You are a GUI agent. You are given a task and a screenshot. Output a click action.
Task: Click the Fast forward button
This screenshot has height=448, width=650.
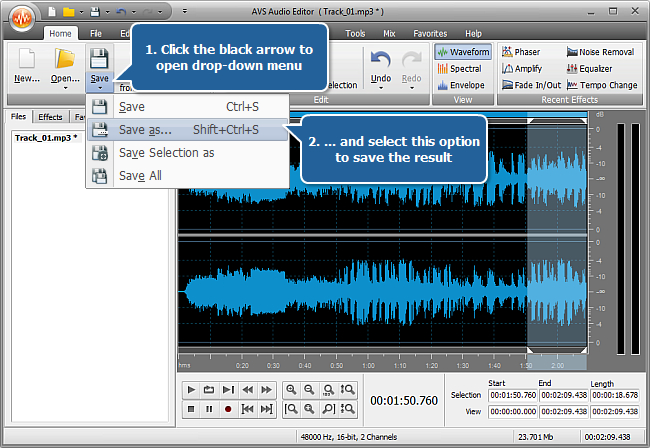tap(267, 390)
